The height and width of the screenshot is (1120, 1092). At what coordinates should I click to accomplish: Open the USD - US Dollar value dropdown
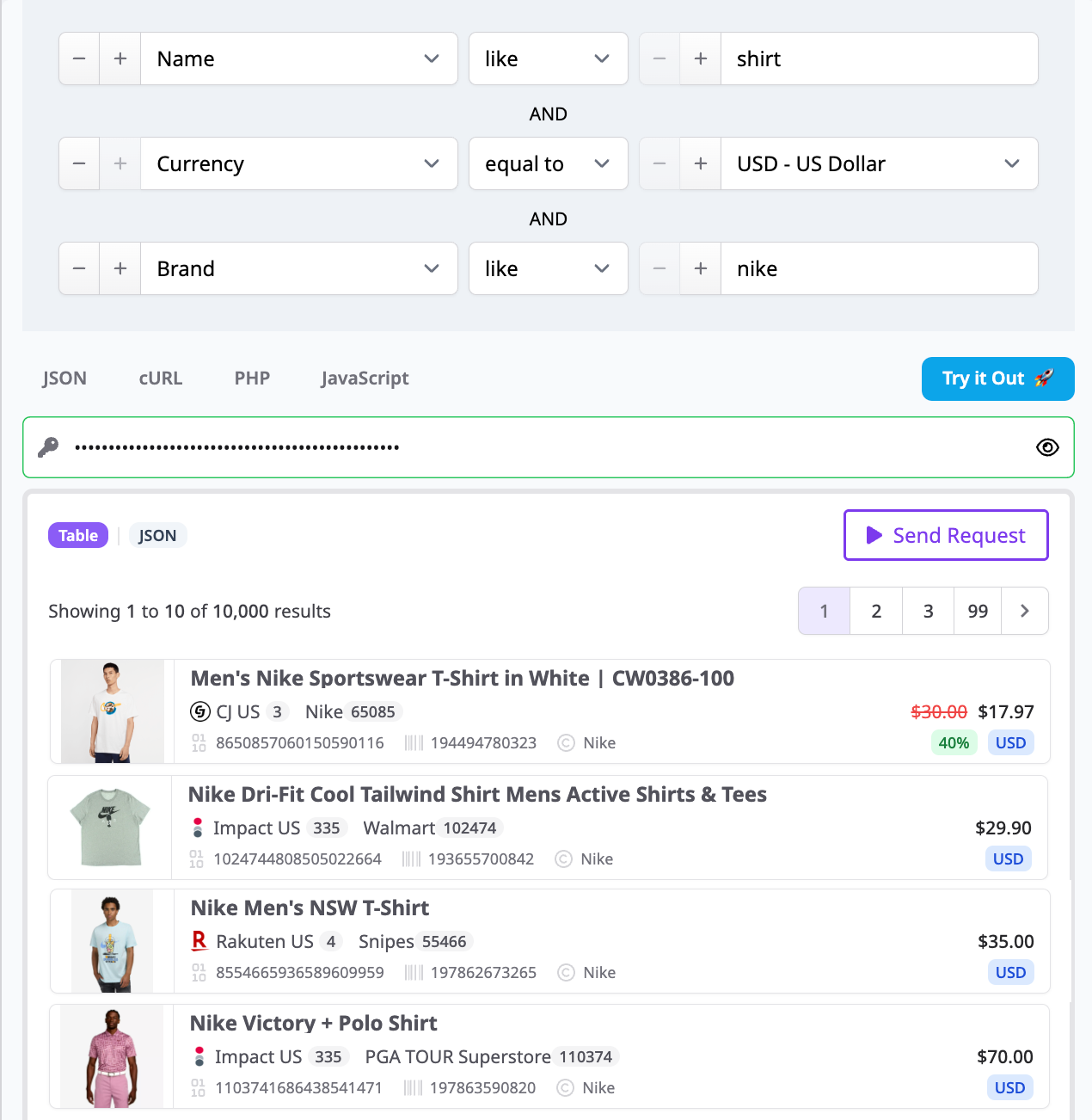coord(880,163)
